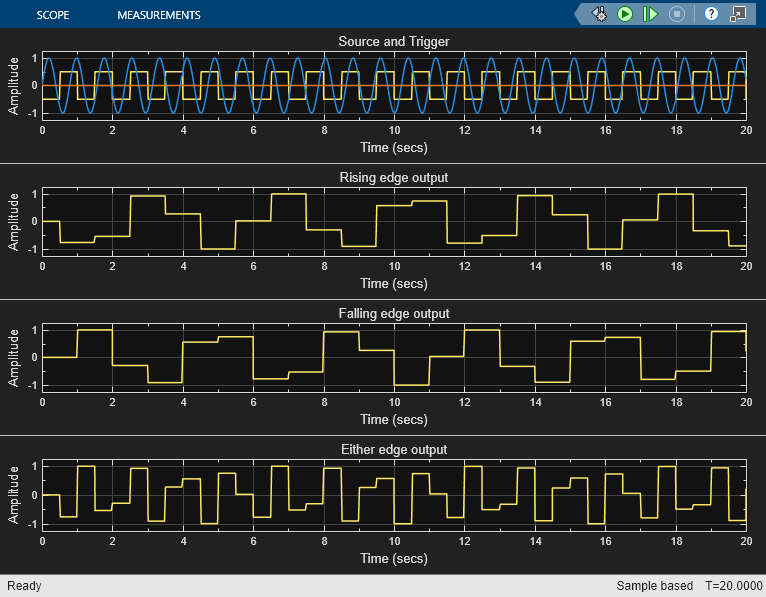This screenshot has width=766, height=597.
Task: Stop the simulation using the stop icon
Action: click(677, 14)
